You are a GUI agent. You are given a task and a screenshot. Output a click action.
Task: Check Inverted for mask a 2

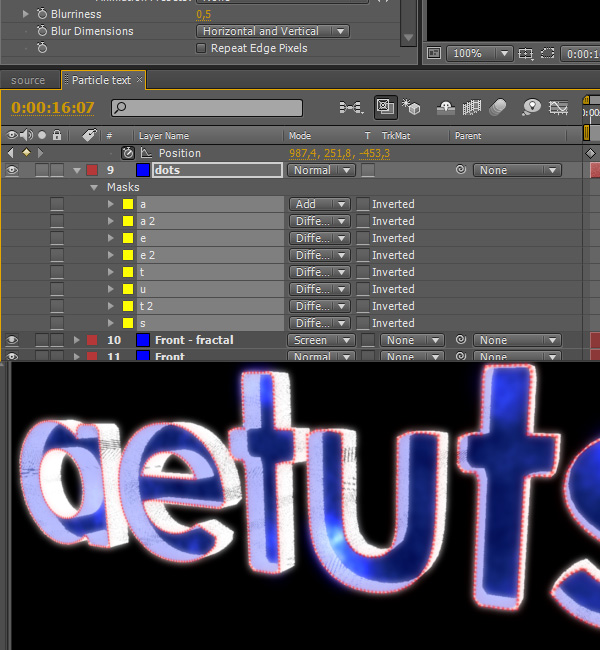pos(363,221)
